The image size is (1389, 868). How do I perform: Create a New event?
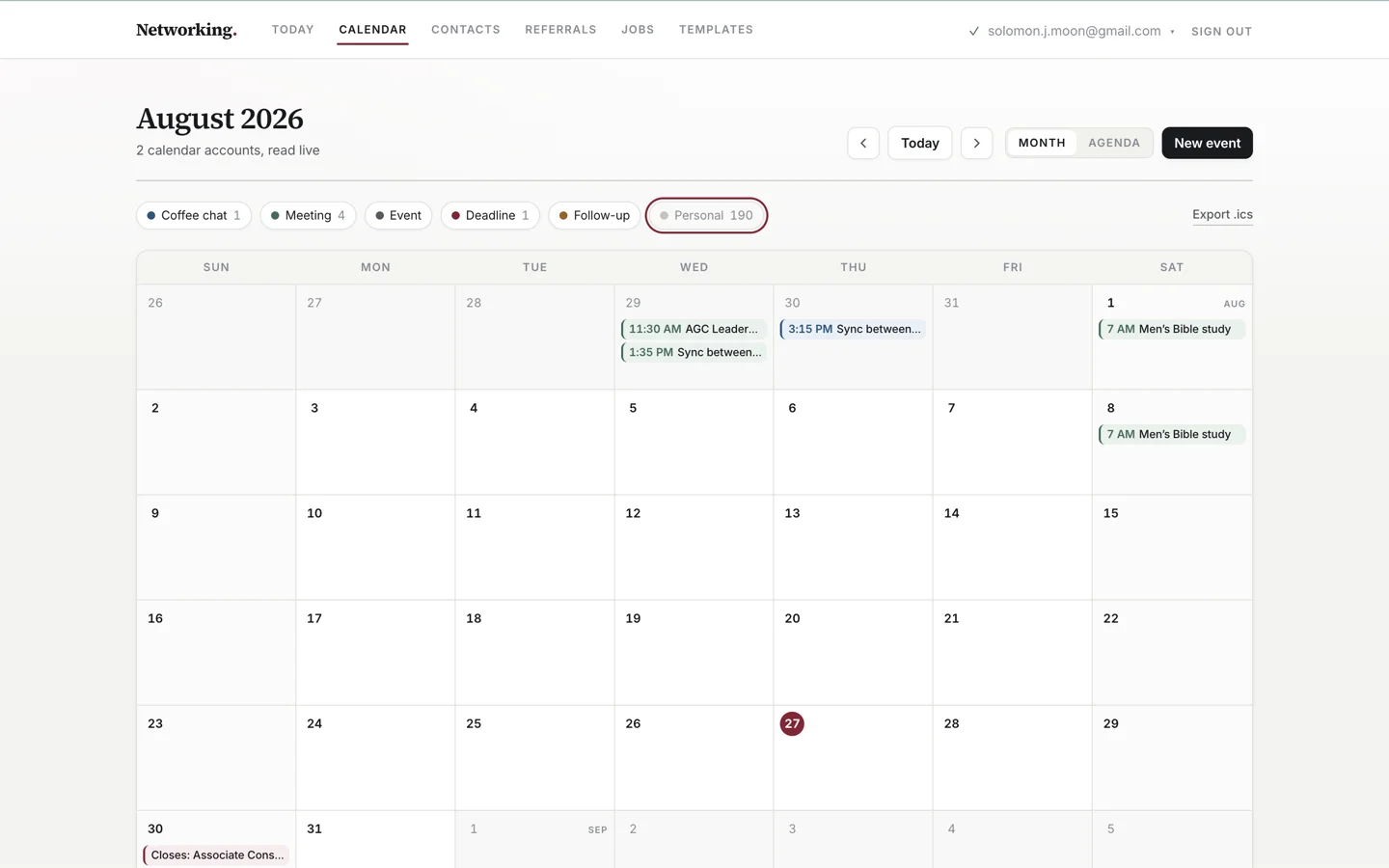(1207, 143)
